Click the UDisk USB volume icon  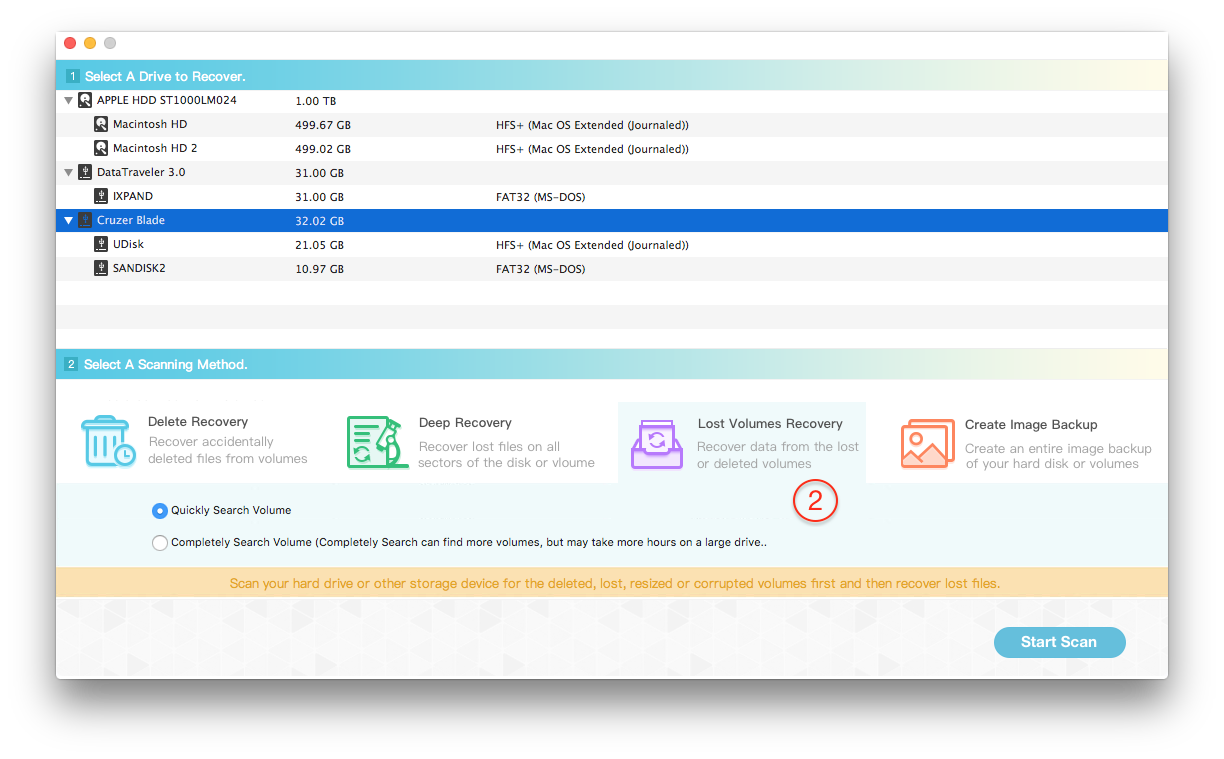point(101,245)
